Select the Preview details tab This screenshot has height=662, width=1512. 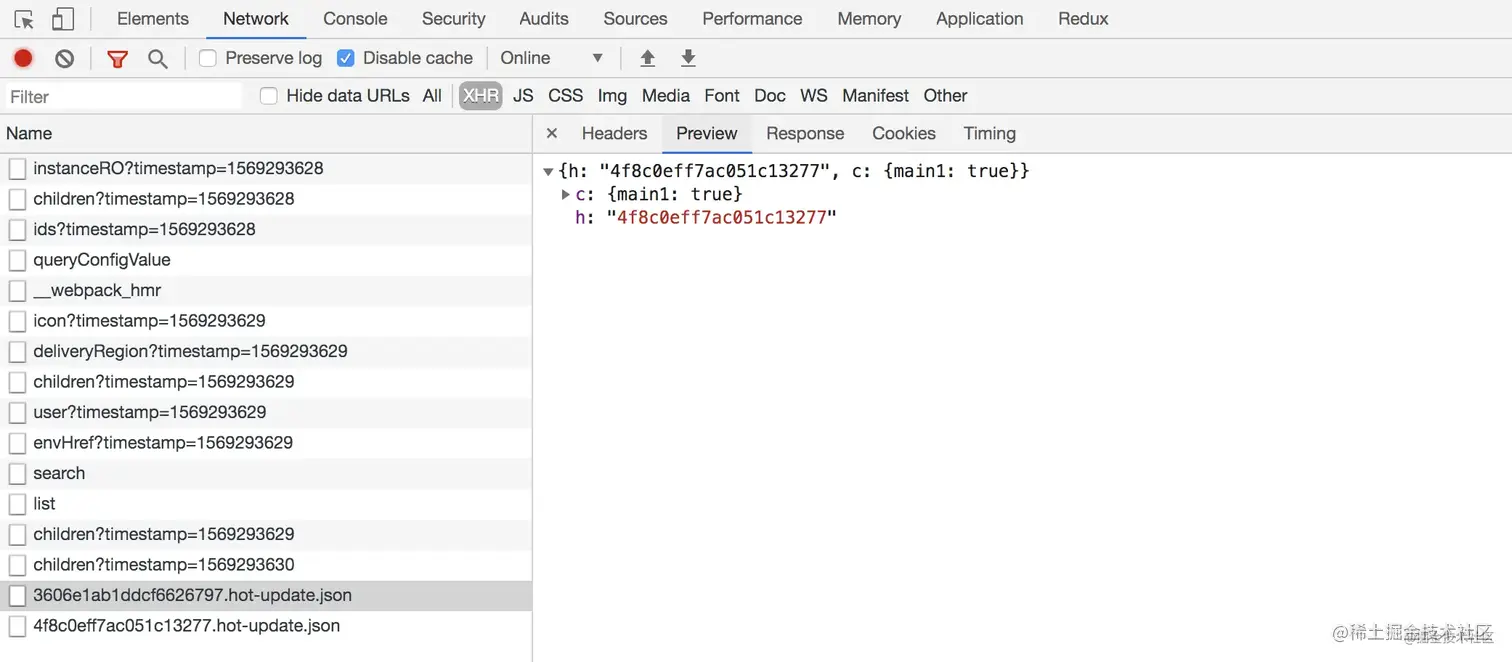pyautogui.click(x=706, y=133)
